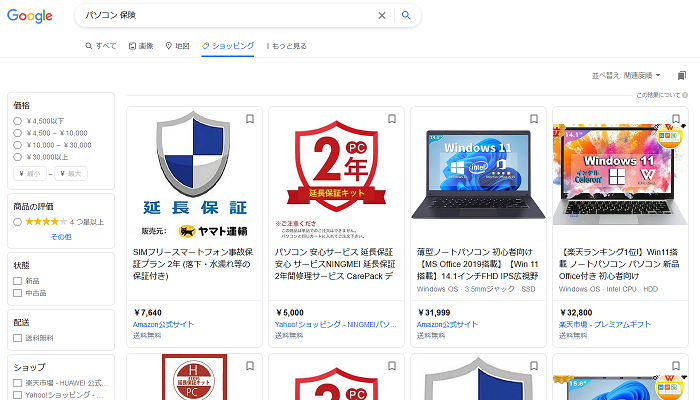Open 楽天ランキング1位 Win11搭載 title
This screenshot has height=400, width=700.
pyautogui.click(x=619, y=264)
